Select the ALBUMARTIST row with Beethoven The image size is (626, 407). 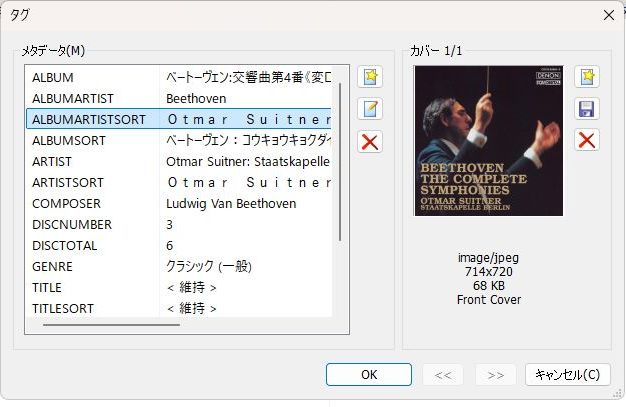(x=178, y=98)
